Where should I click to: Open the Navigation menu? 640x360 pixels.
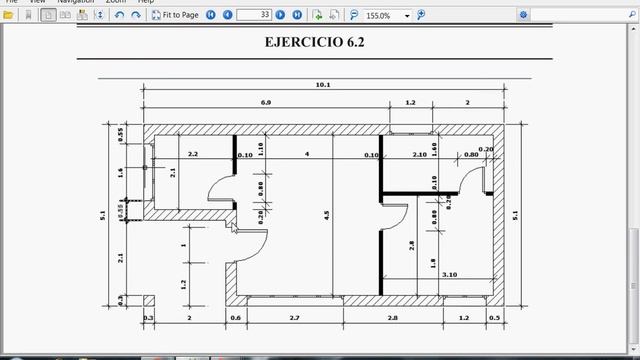[x=76, y=2]
